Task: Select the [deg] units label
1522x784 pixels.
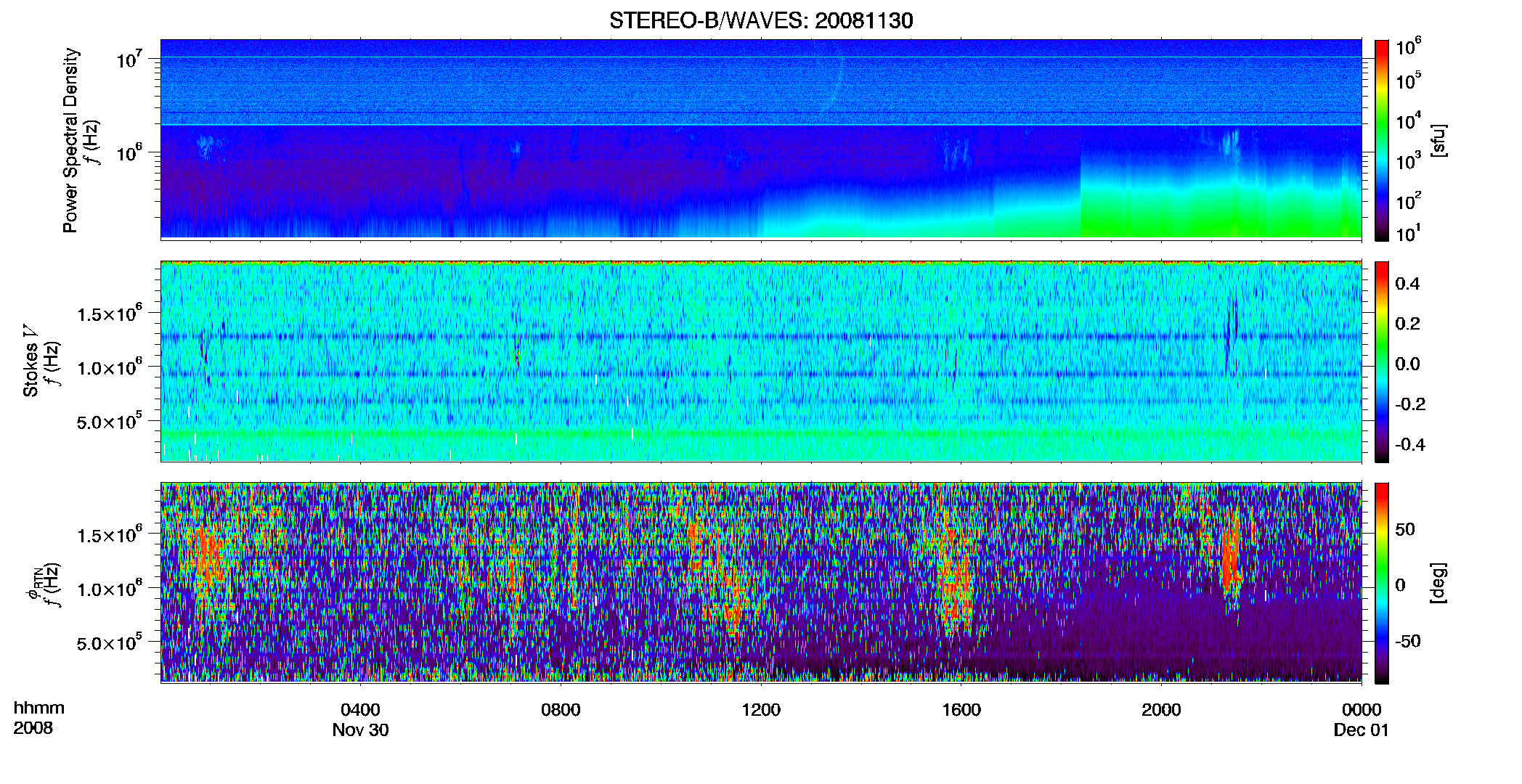Action: [x=1438, y=583]
